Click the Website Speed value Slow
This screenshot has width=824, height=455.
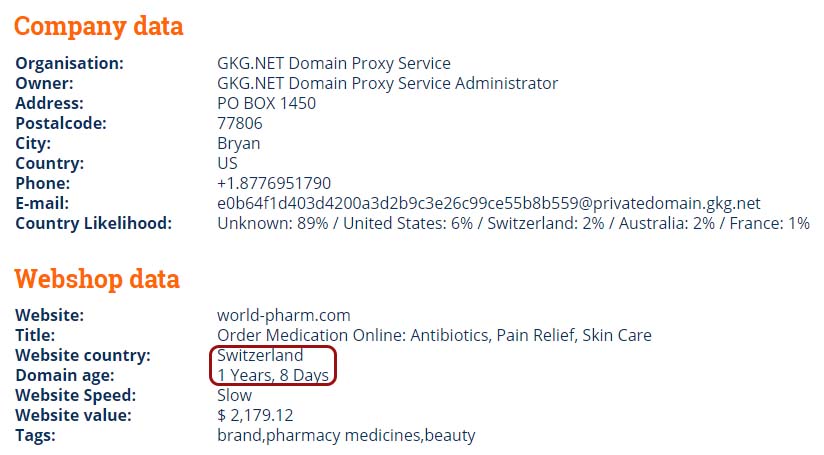(234, 395)
